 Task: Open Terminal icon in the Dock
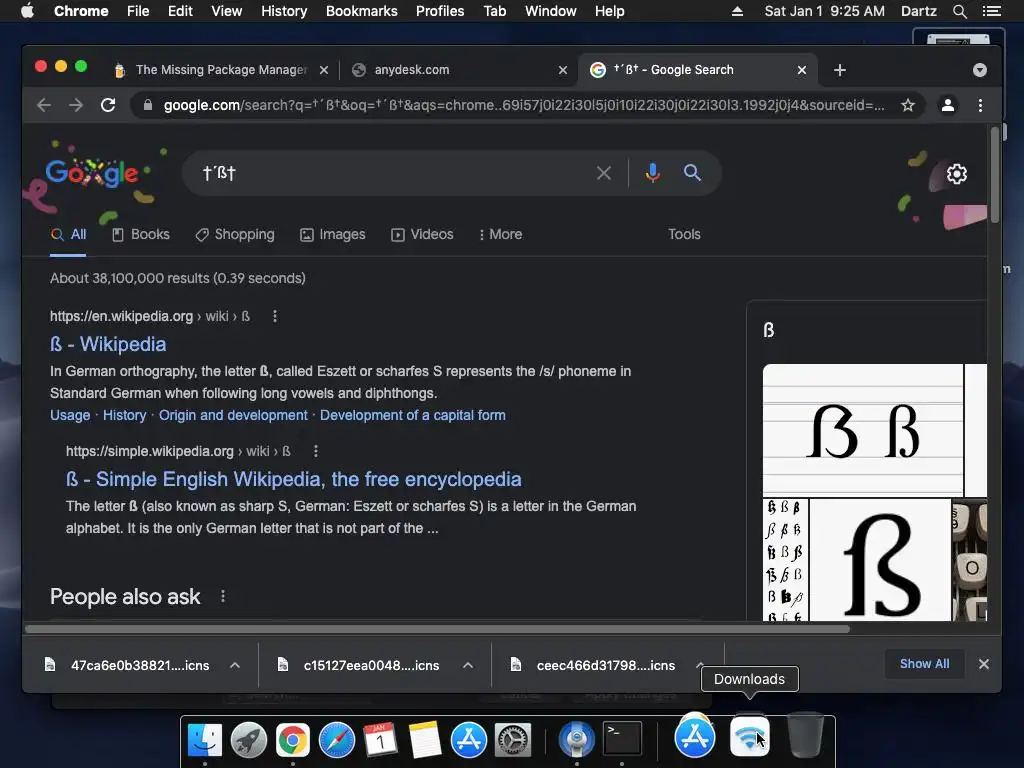[x=622, y=739]
